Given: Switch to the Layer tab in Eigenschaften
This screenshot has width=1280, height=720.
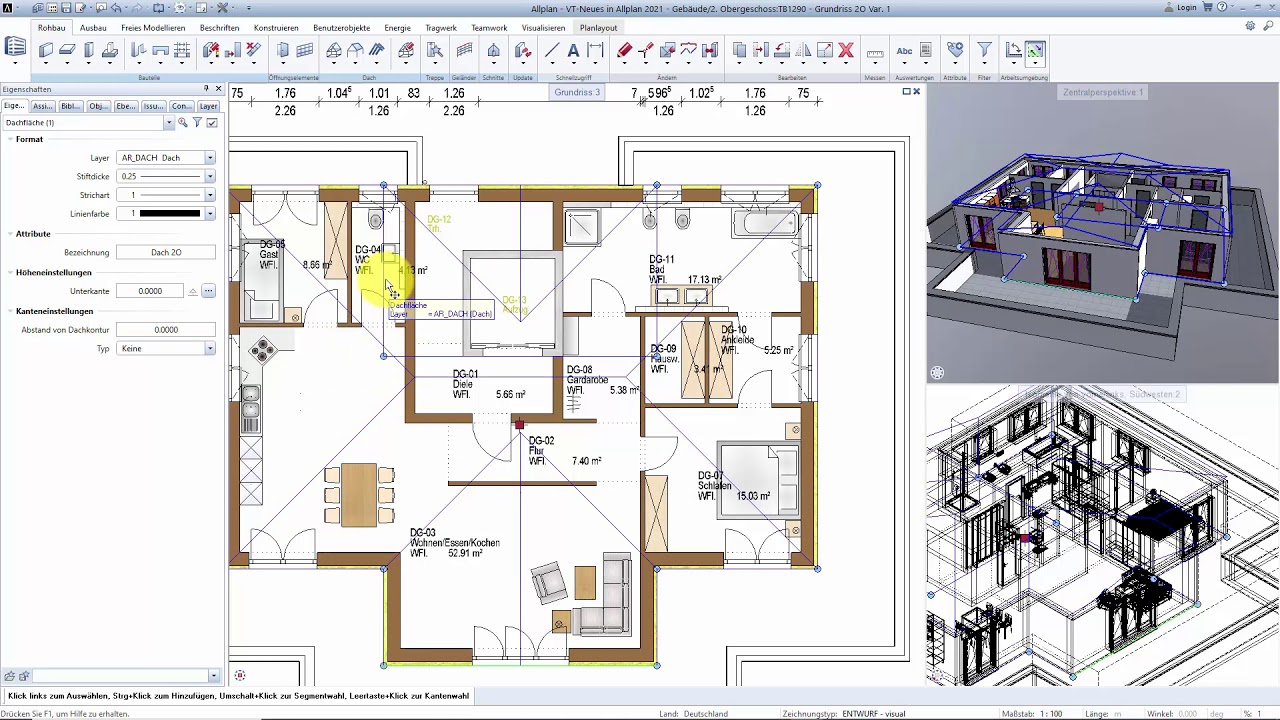Looking at the screenshot, I should [x=208, y=106].
